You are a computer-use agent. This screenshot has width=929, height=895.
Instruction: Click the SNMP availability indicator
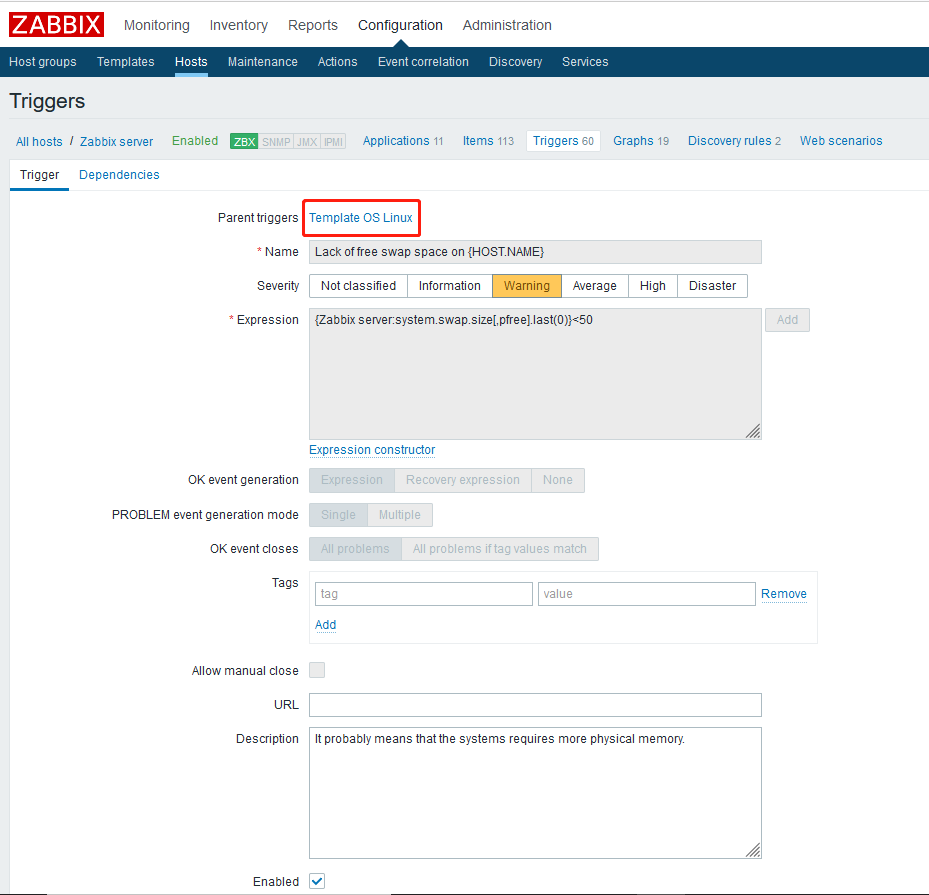tap(276, 142)
